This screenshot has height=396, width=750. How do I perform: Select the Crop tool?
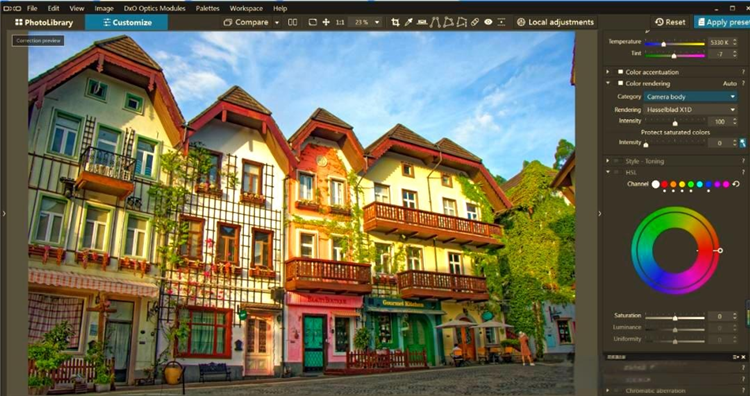[395, 22]
